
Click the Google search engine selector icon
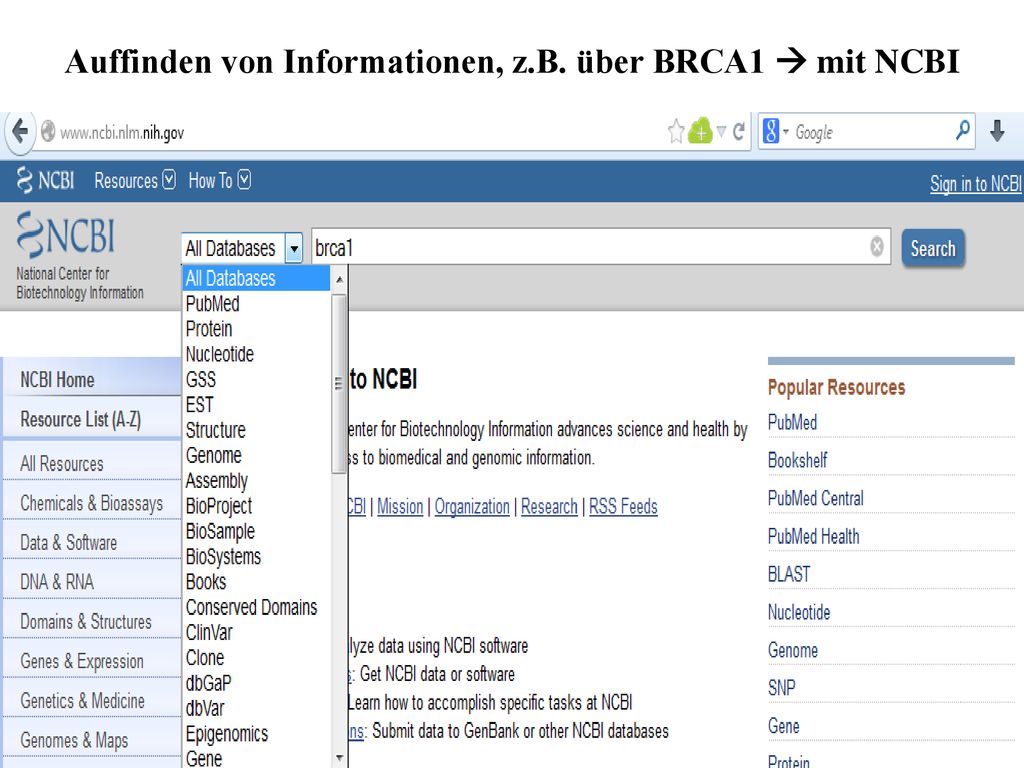click(771, 132)
